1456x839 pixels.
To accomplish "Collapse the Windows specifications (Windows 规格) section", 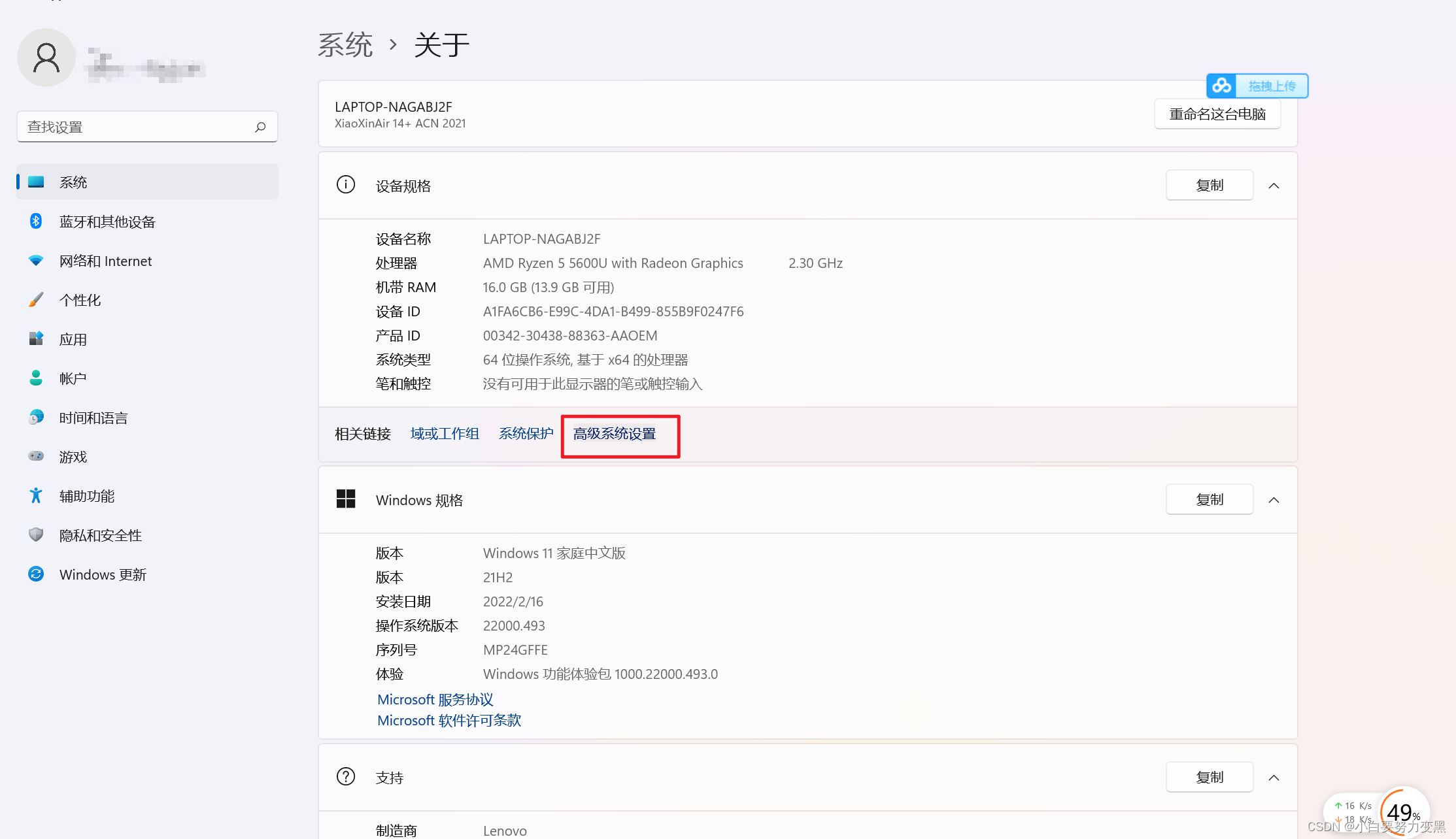I will coord(1274,500).
